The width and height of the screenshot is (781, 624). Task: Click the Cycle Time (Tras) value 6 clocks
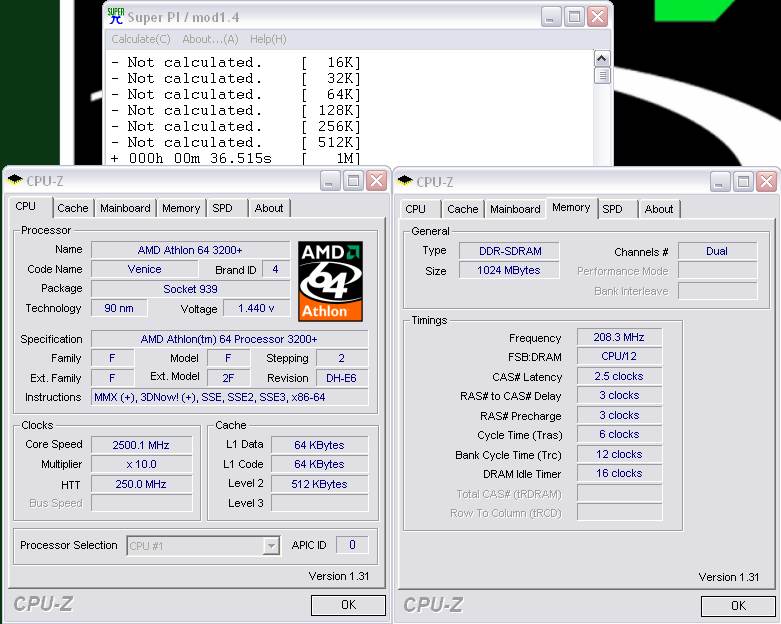click(619, 434)
